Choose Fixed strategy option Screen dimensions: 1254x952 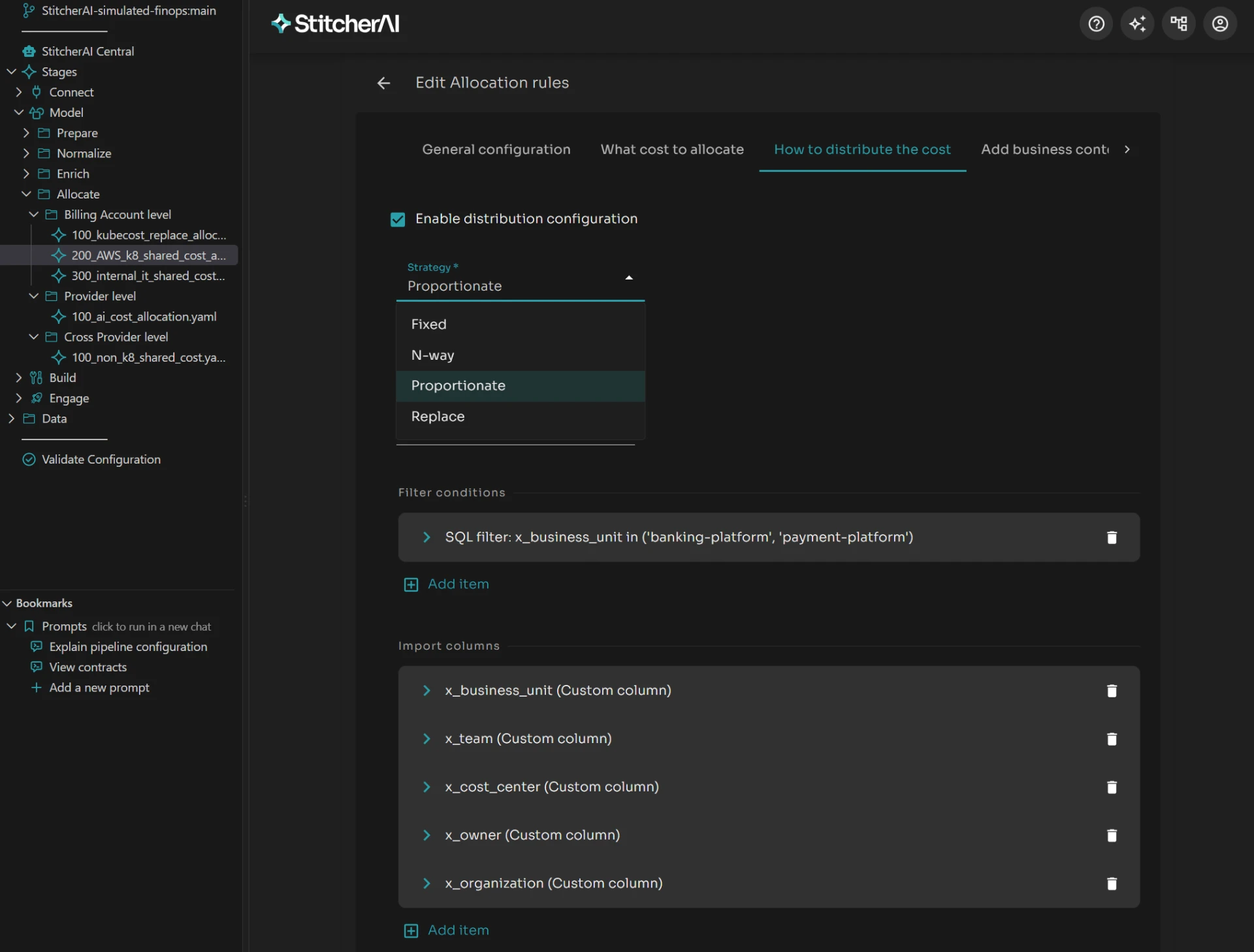(x=521, y=325)
